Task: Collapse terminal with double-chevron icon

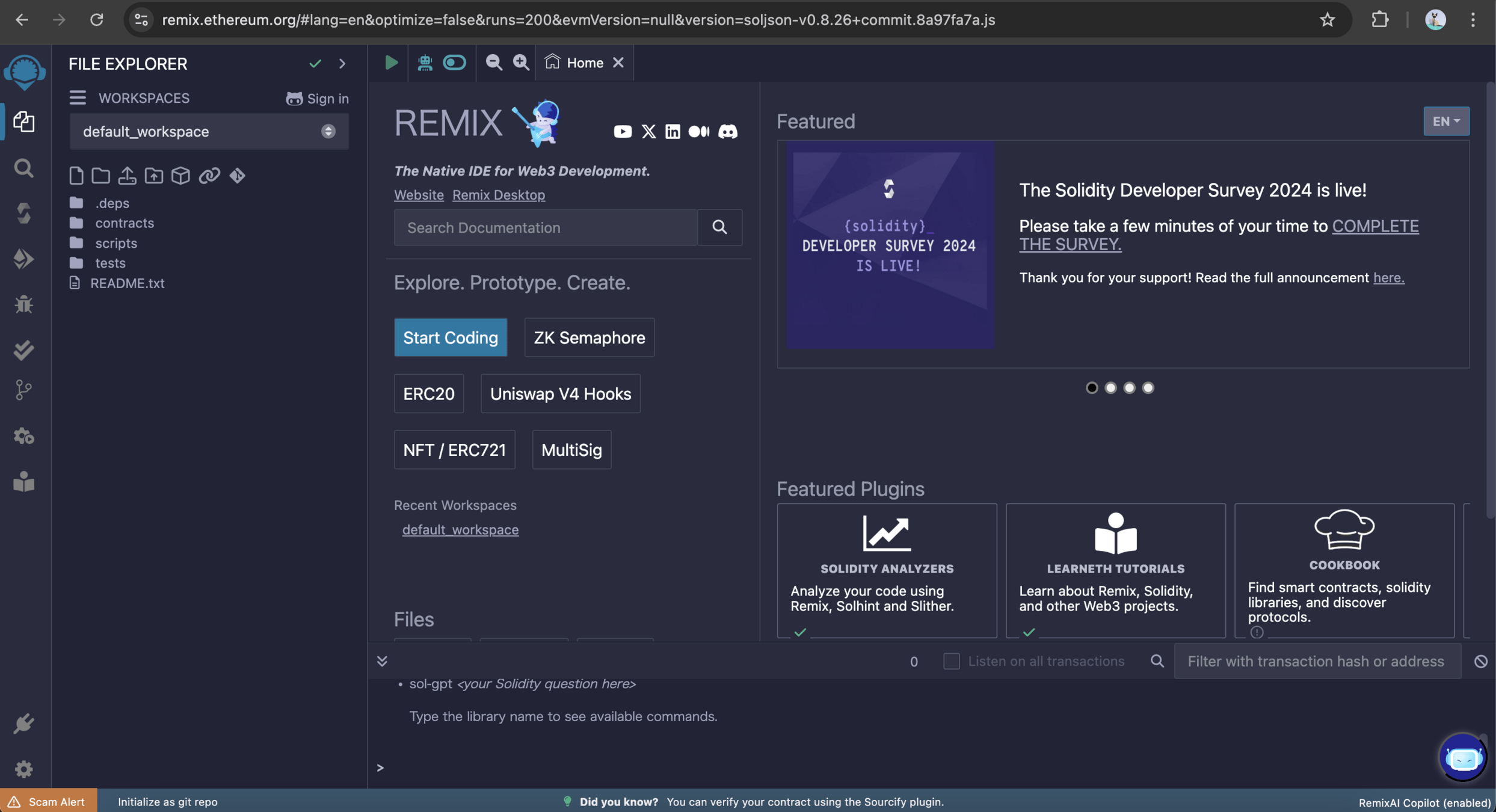Action: 382,661
